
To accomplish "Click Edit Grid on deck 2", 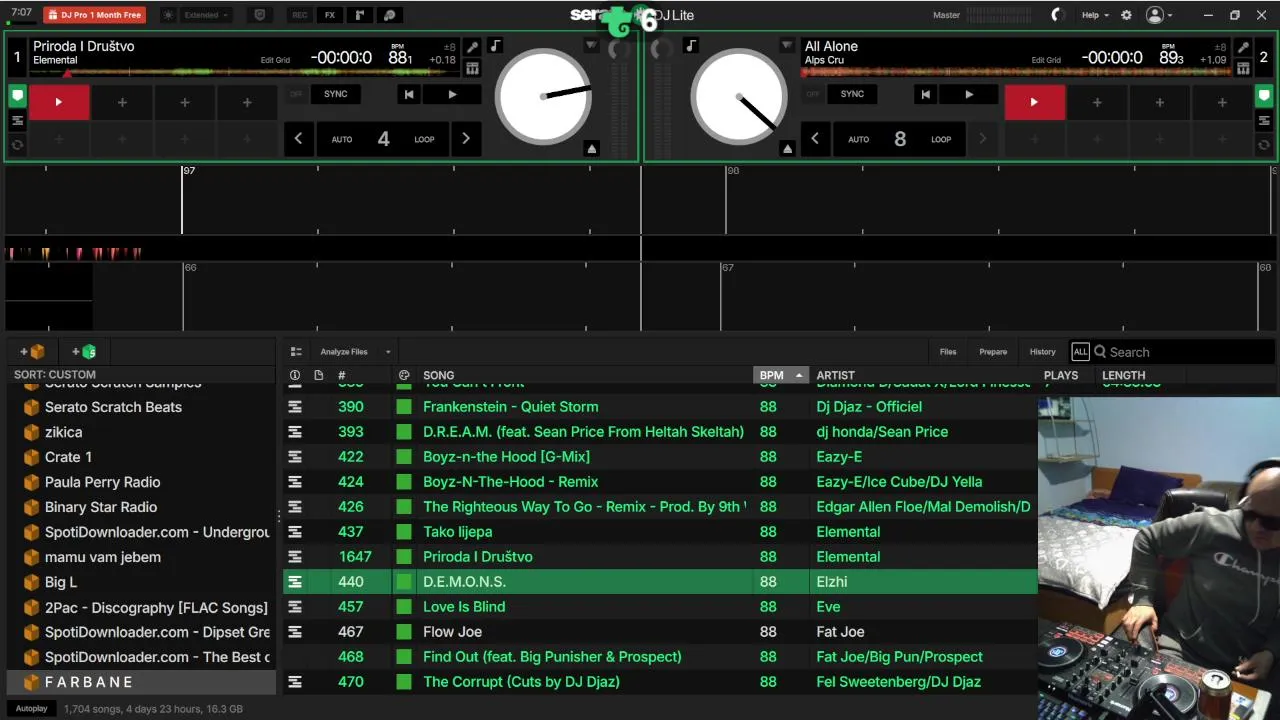I will [x=1046, y=60].
